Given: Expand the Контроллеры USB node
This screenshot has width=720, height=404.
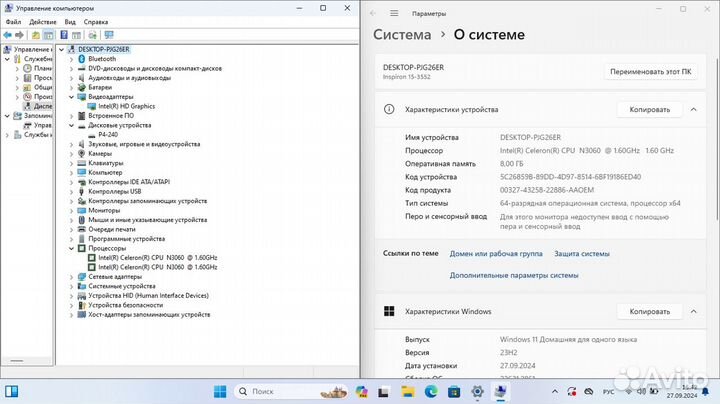Looking at the screenshot, I should pyautogui.click(x=71, y=191).
